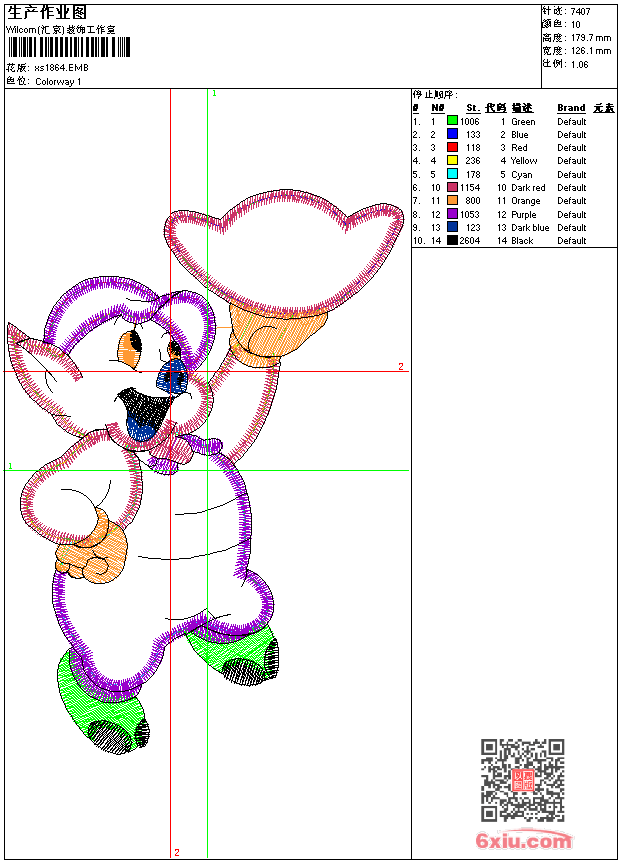Select the 'Red' description text
Image resolution: width=620 pixels, height=860 pixels.
coord(519,148)
